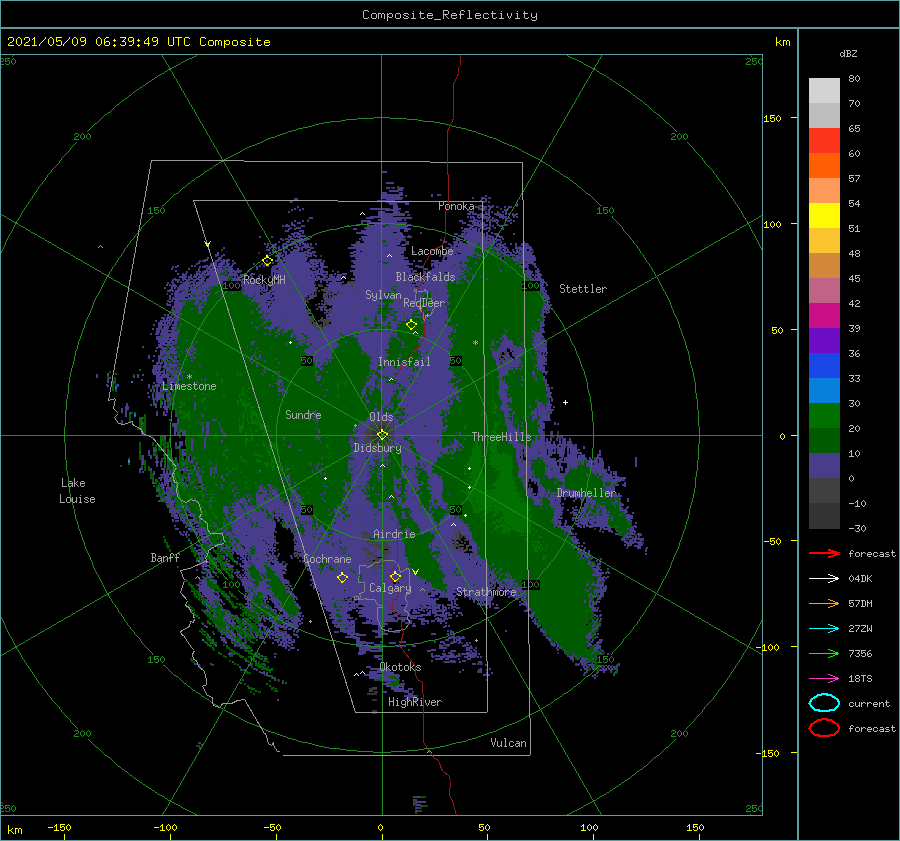This screenshot has height=841, width=900.
Task: Click the yellow diamond marker near Cochrane
Action: pos(342,577)
